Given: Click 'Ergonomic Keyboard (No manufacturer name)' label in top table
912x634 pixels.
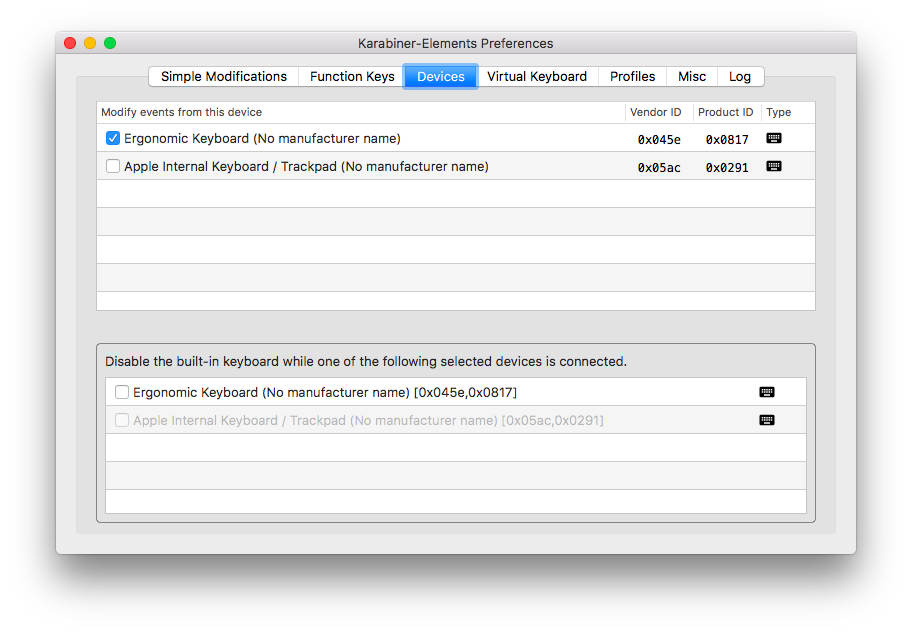Looking at the screenshot, I should [262, 138].
